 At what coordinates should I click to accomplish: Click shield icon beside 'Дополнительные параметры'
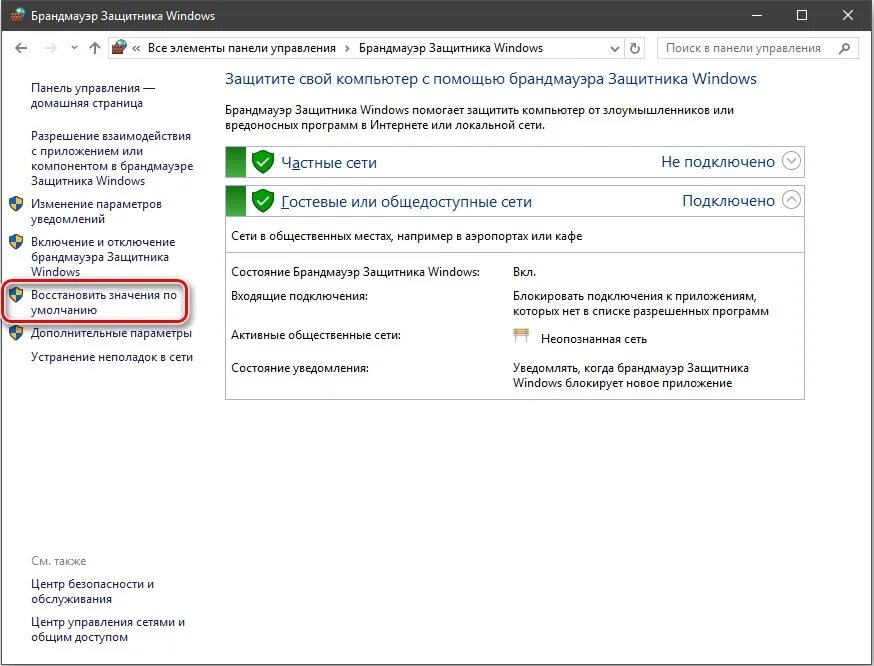pos(16,333)
